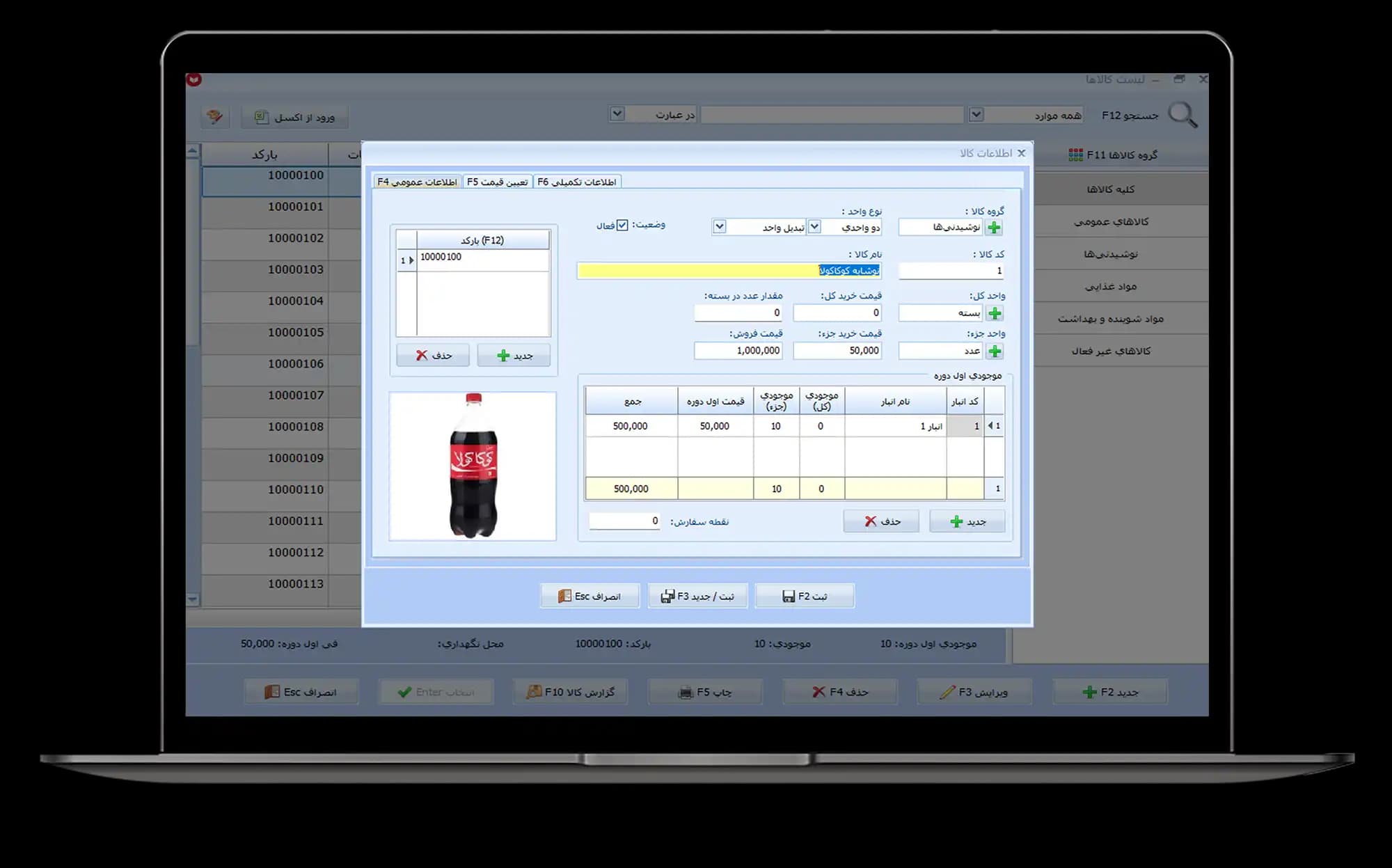Click جدید under the barcode list
This screenshot has width=1392, height=868.
coord(514,356)
